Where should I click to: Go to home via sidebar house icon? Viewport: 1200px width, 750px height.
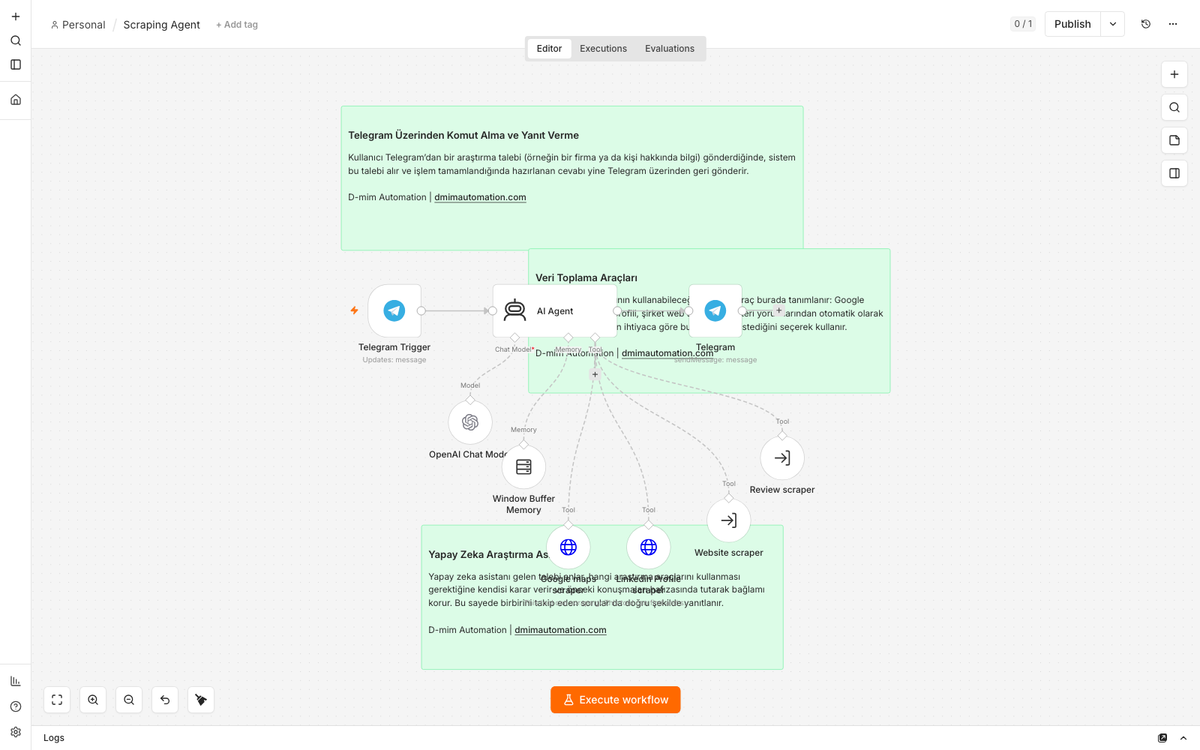click(x=15, y=100)
